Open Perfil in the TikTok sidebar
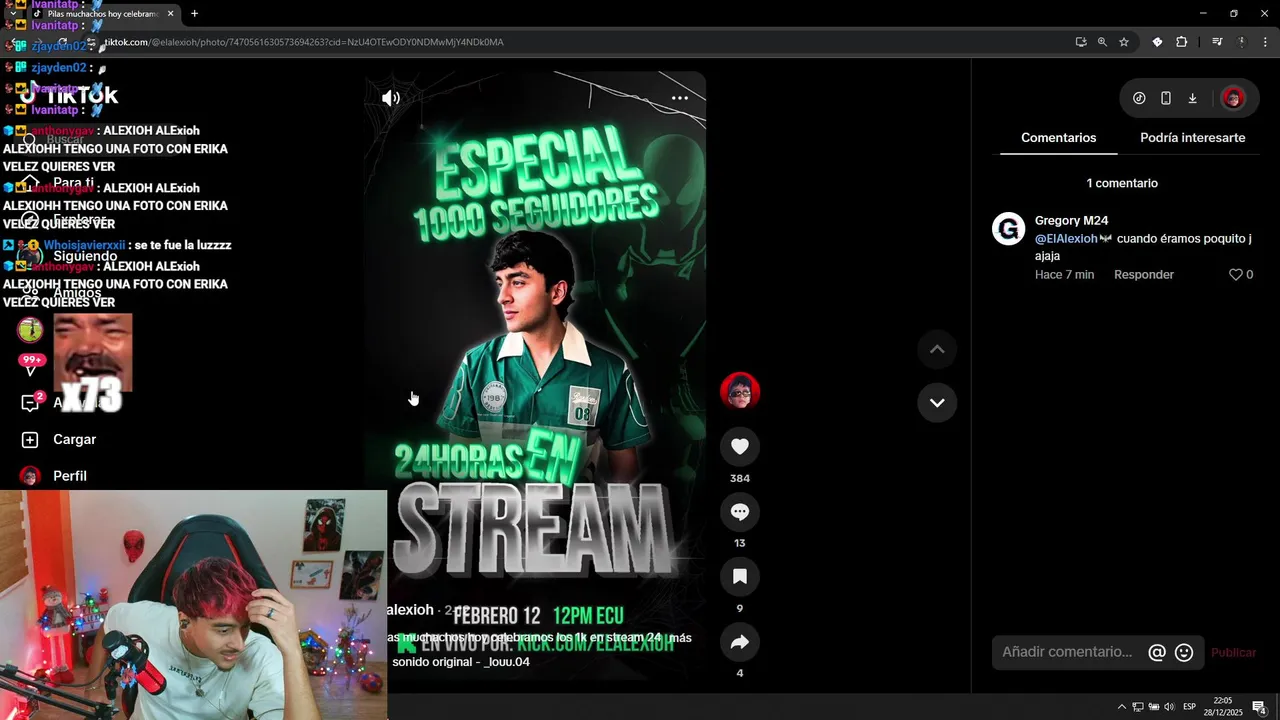The width and height of the screenshot is (1280, 720). (55, 476)
